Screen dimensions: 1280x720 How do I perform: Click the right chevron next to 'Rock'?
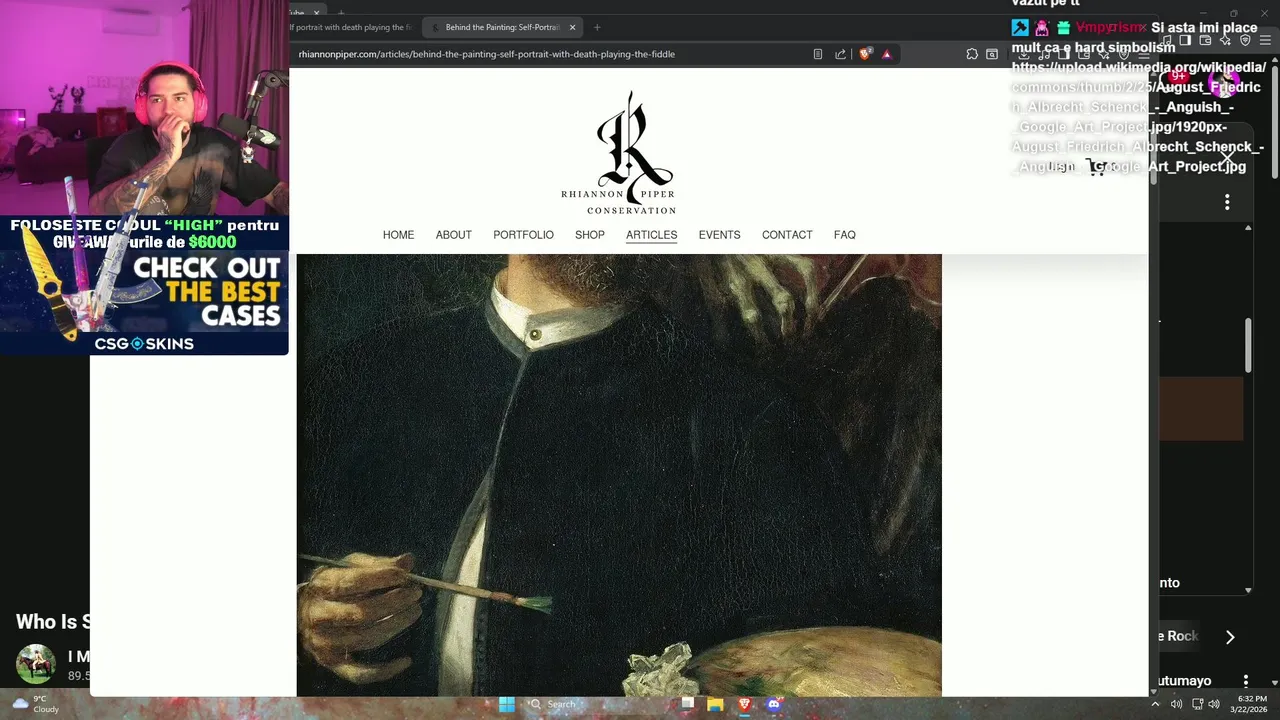point(1230,637)
